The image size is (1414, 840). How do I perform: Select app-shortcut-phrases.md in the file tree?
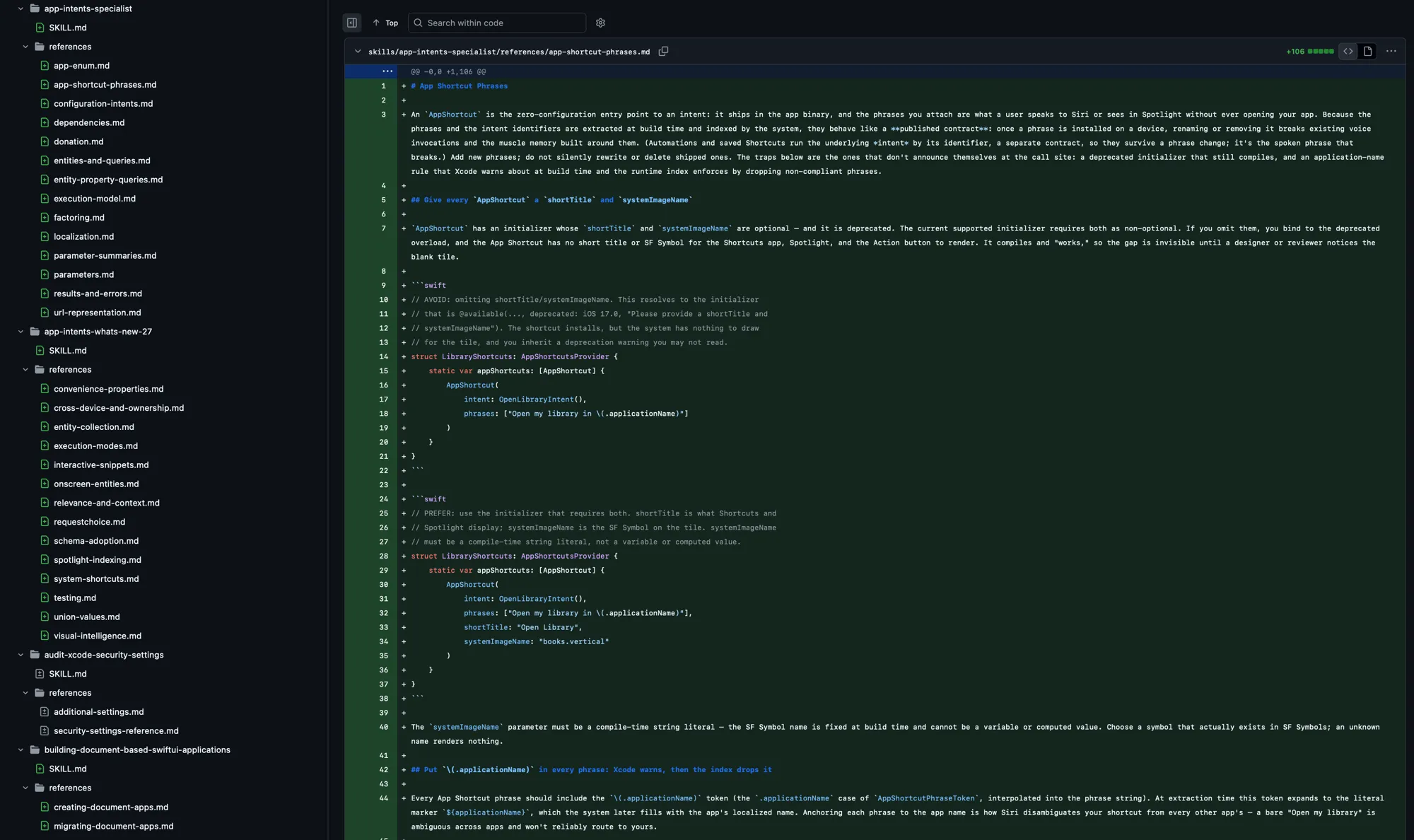(105, 85)
